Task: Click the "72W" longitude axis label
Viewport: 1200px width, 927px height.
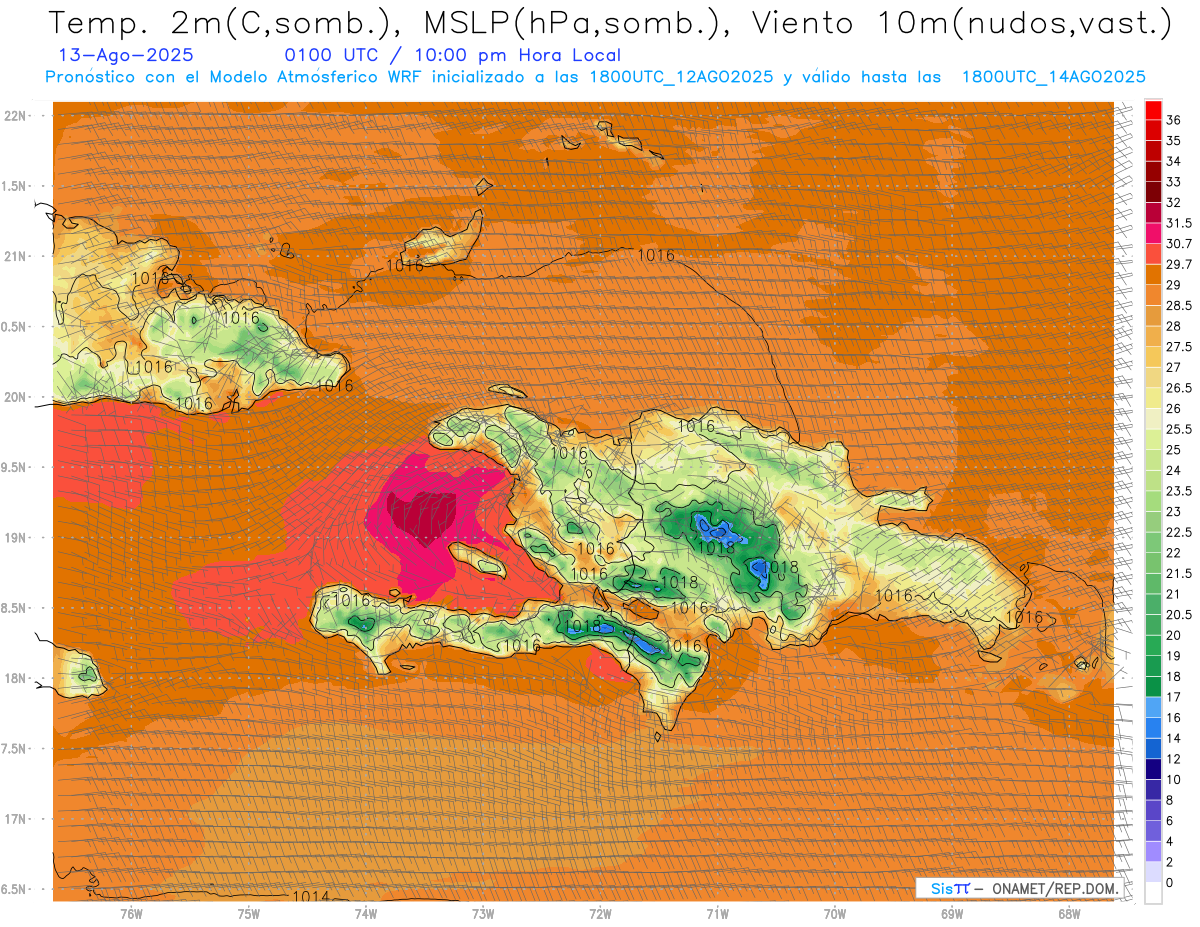Action: 600,913
